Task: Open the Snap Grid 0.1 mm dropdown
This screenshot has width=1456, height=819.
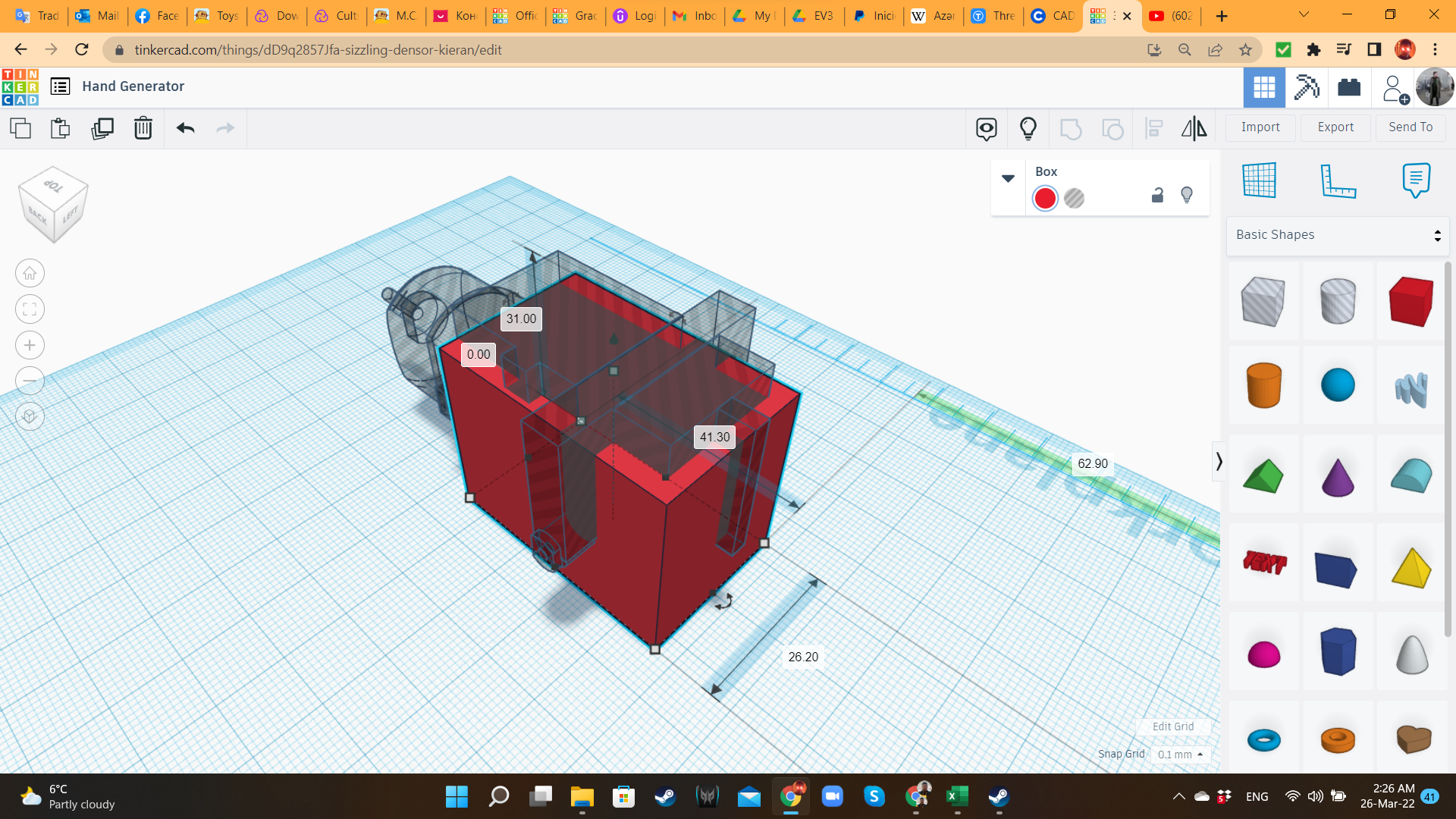Action: pyautogui.click(x=1180, y=755)
